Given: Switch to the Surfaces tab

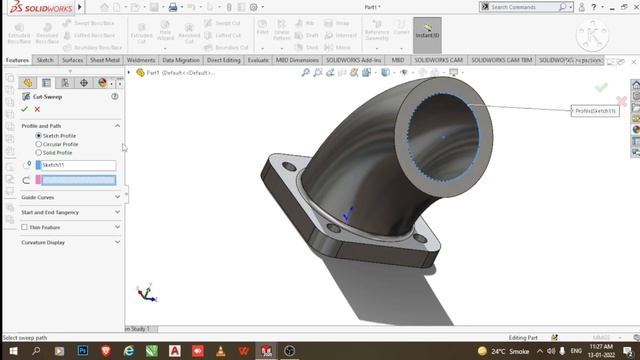Looking at the screenshot, I should coord(72,60).
